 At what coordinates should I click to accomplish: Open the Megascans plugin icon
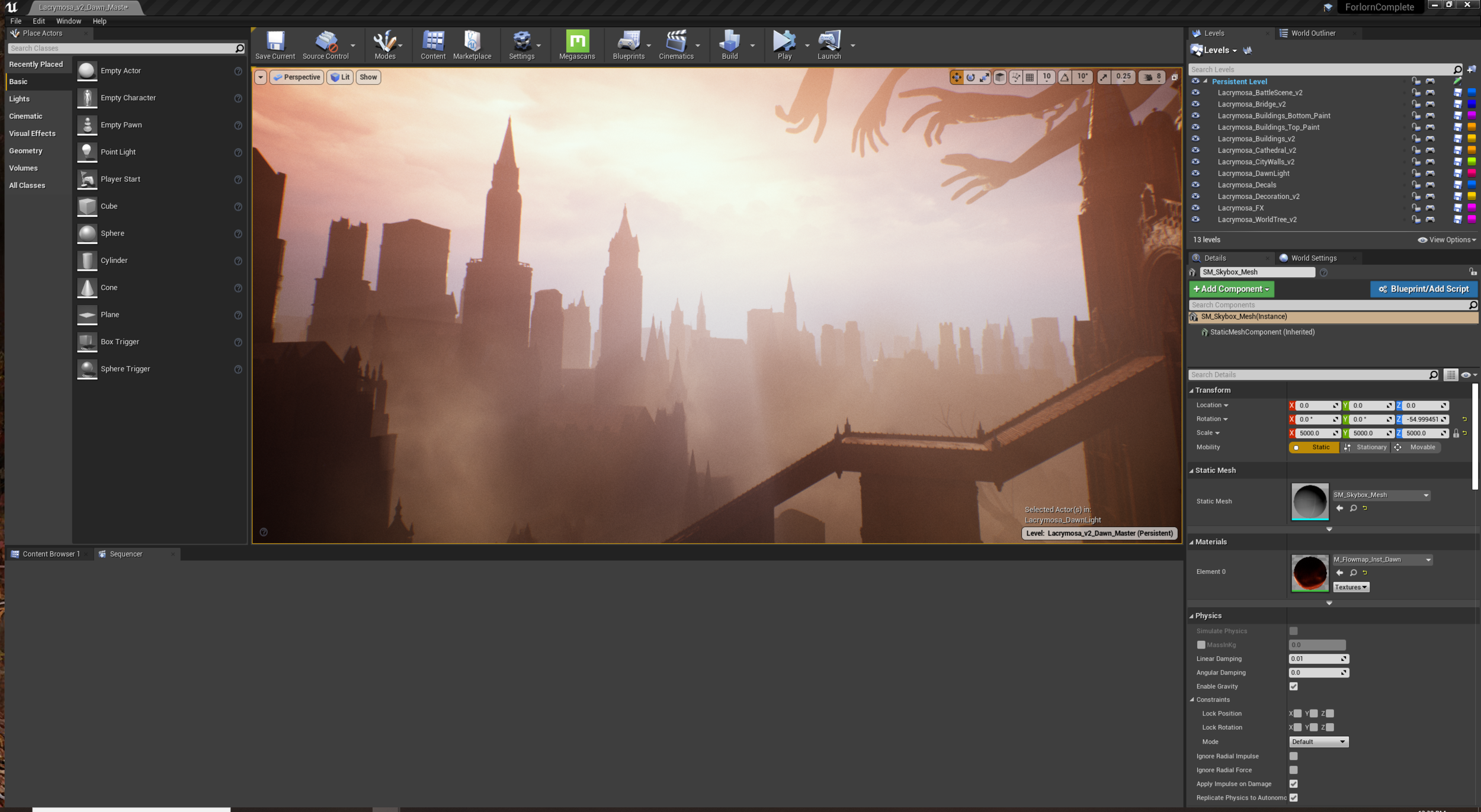click(576, 44)
